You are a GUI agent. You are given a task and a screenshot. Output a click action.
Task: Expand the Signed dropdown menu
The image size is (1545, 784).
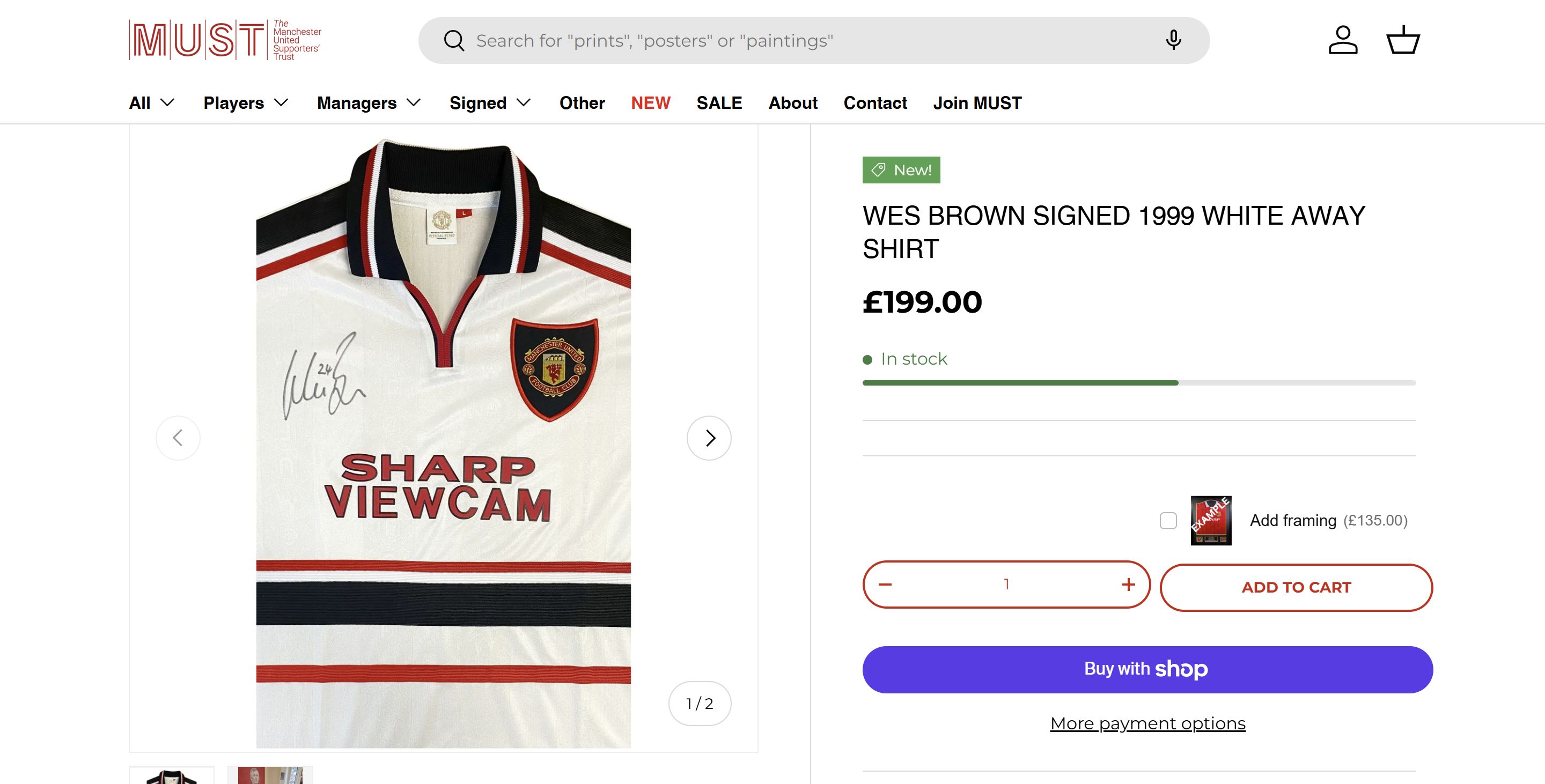[490, 103]
